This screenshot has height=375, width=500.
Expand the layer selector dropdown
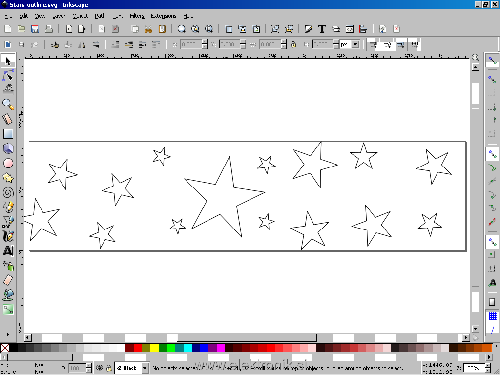[x=132, y=368]
